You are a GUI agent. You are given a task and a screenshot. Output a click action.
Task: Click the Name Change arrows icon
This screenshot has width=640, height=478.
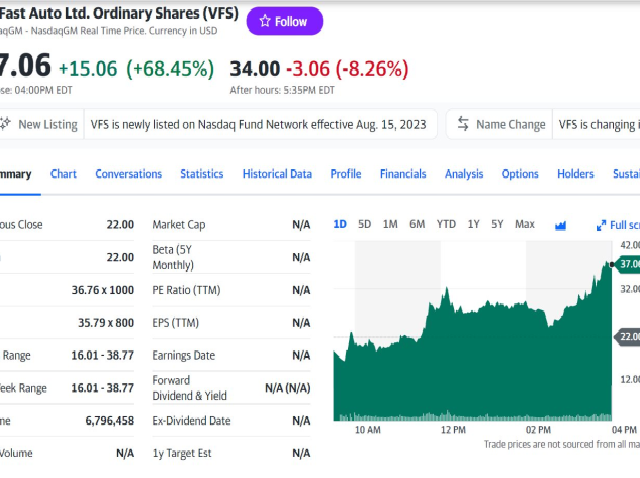point(463,124)
